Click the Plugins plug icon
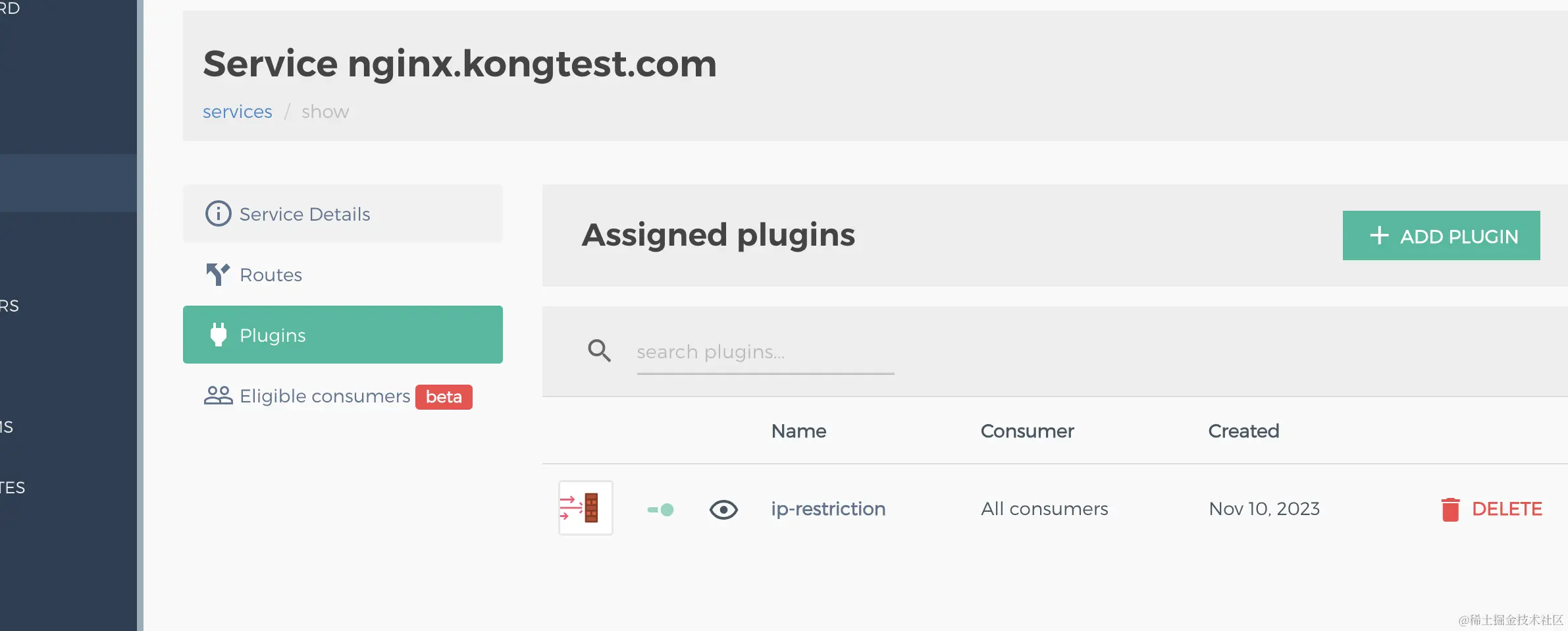1568x631 pixels. [x=218, y=335]
